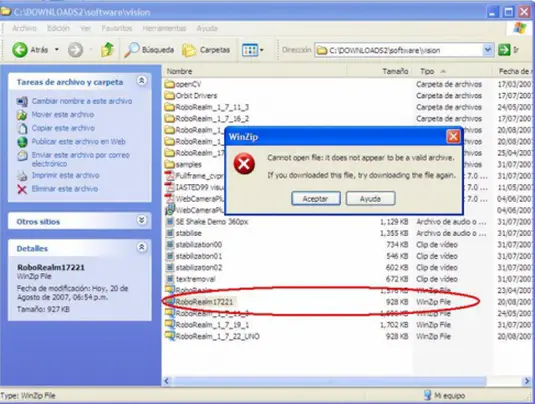Click the RoboRealm17221 file name
This screenshot has width=535, height=404.
click(x=204, y=302)
